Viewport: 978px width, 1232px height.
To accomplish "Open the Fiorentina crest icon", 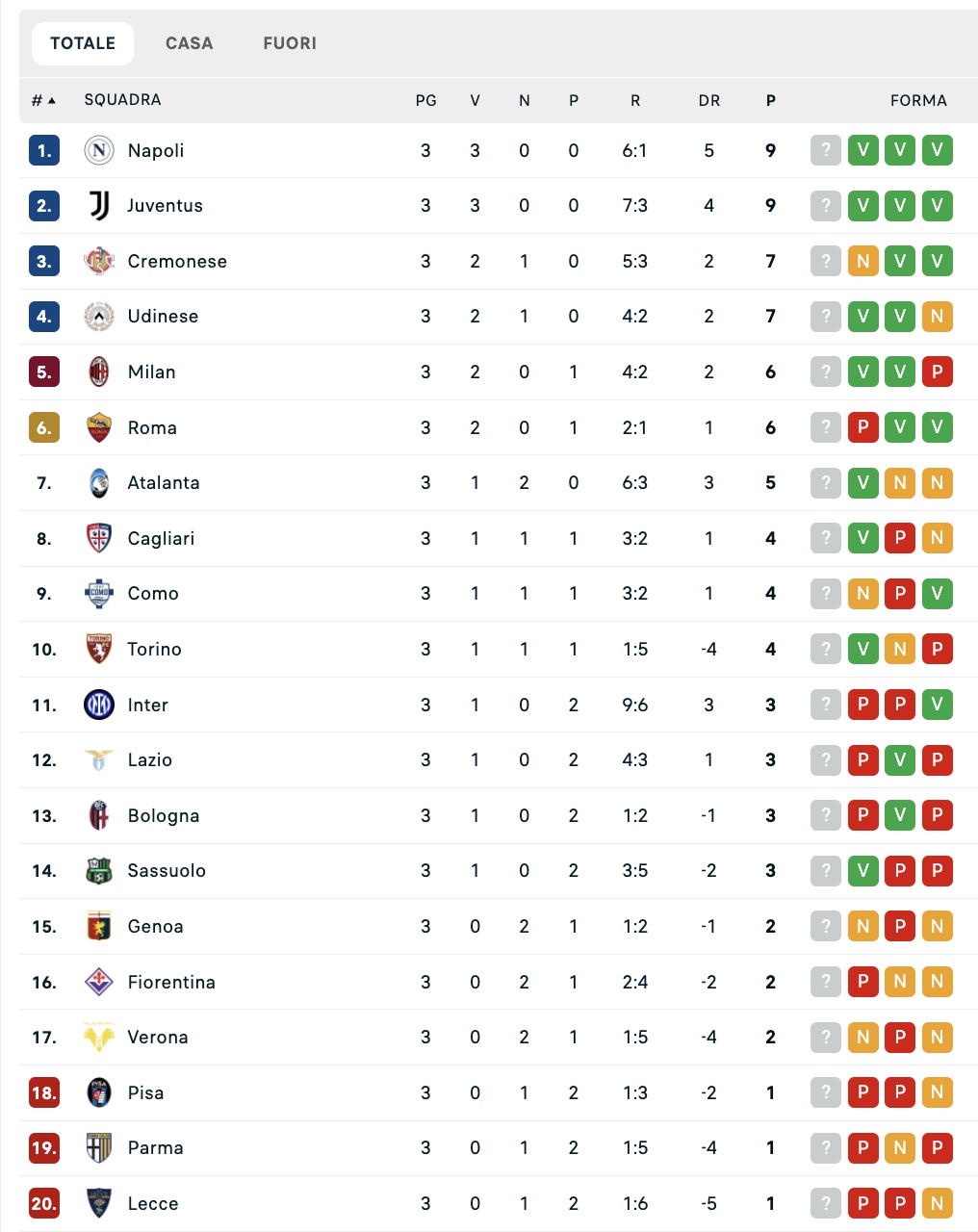I will (x=99, y=982).
